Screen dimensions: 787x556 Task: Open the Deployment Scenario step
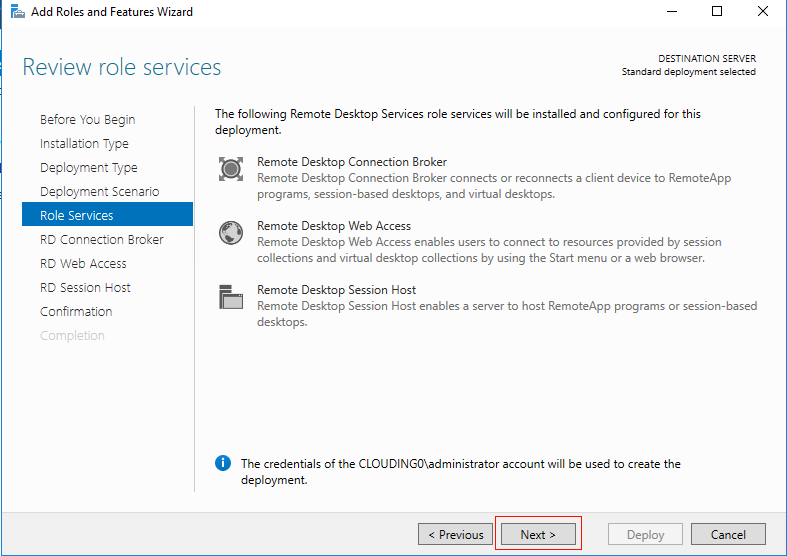pos(99,192)
